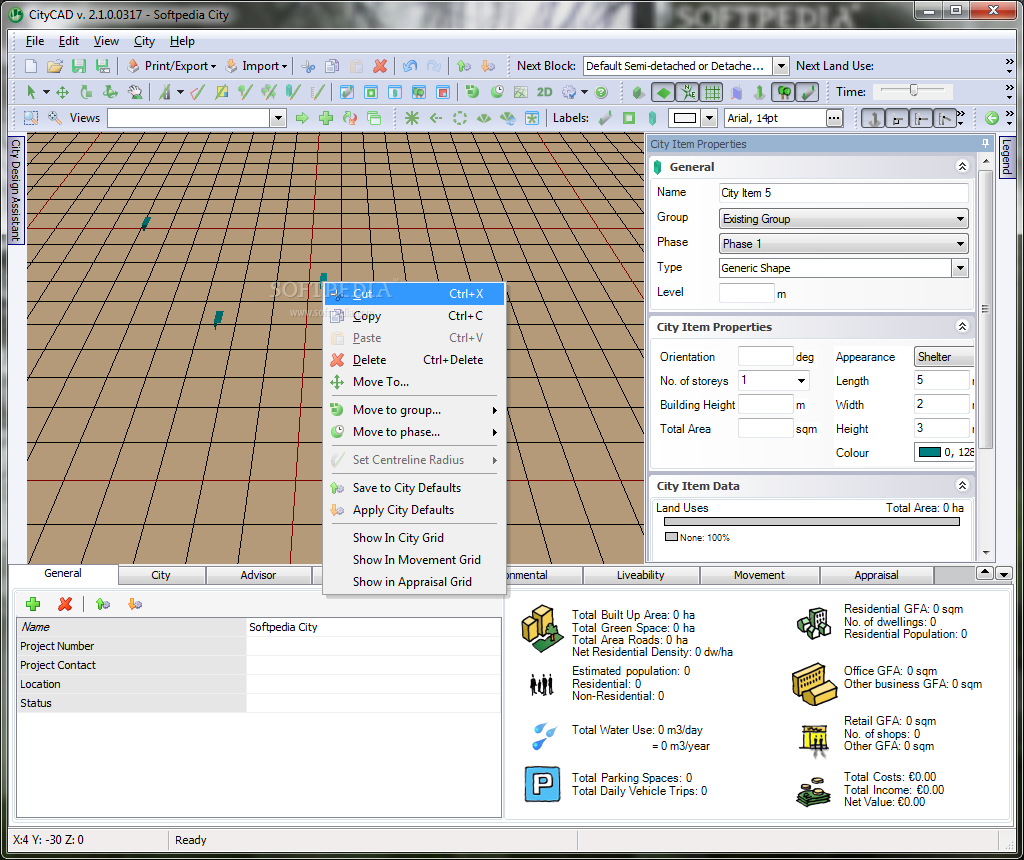Click the round green back arrow icon

pos(991,118)
